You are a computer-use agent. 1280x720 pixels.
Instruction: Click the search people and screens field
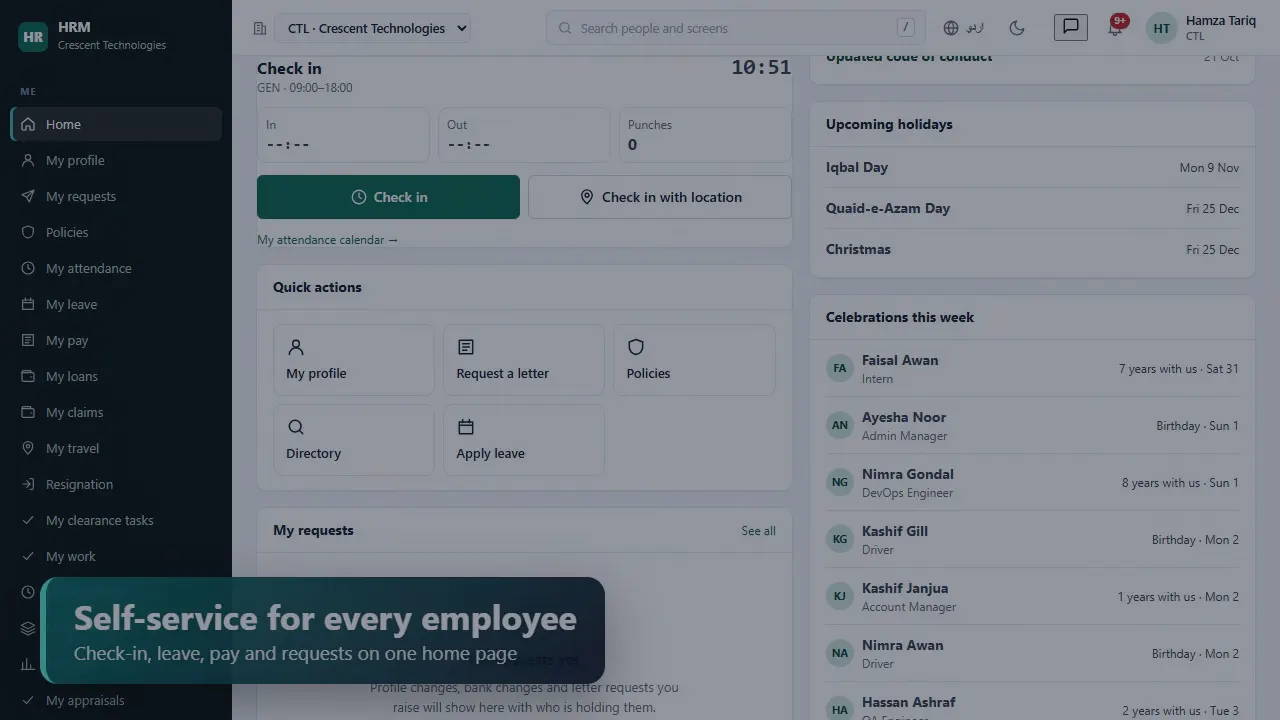[735, 28]
